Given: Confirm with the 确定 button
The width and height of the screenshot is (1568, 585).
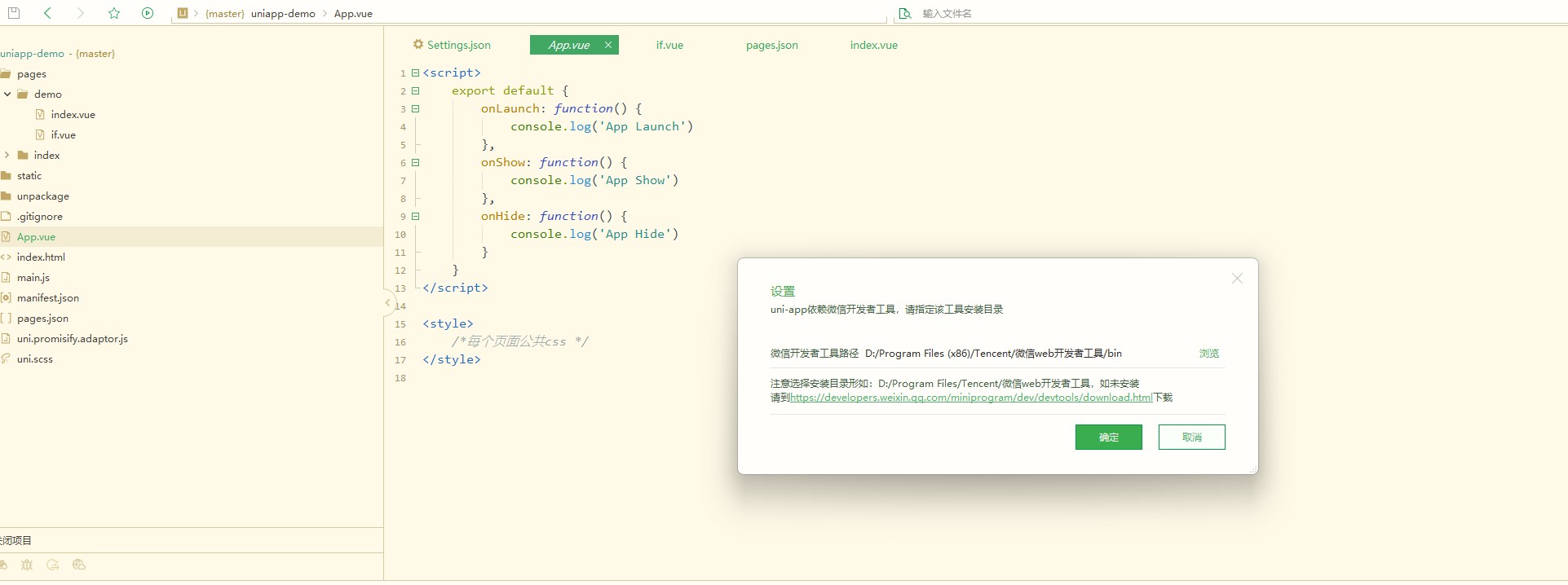Looking at the screenshot, I should click(1108, 438).
